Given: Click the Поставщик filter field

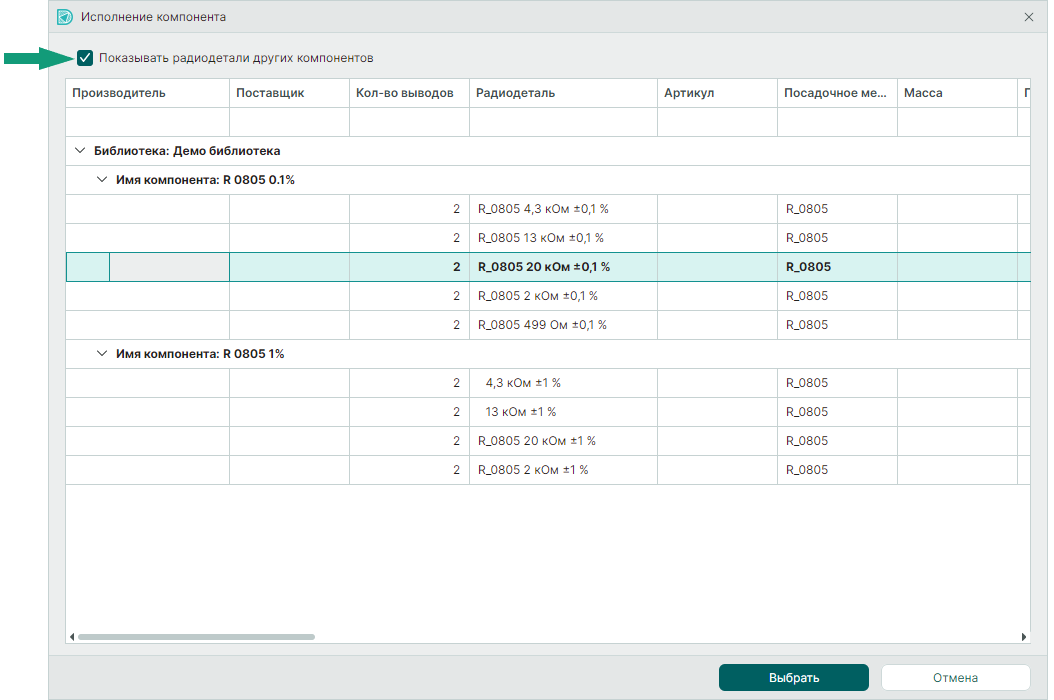Looking at the screenshot, I should click(290, 122).
